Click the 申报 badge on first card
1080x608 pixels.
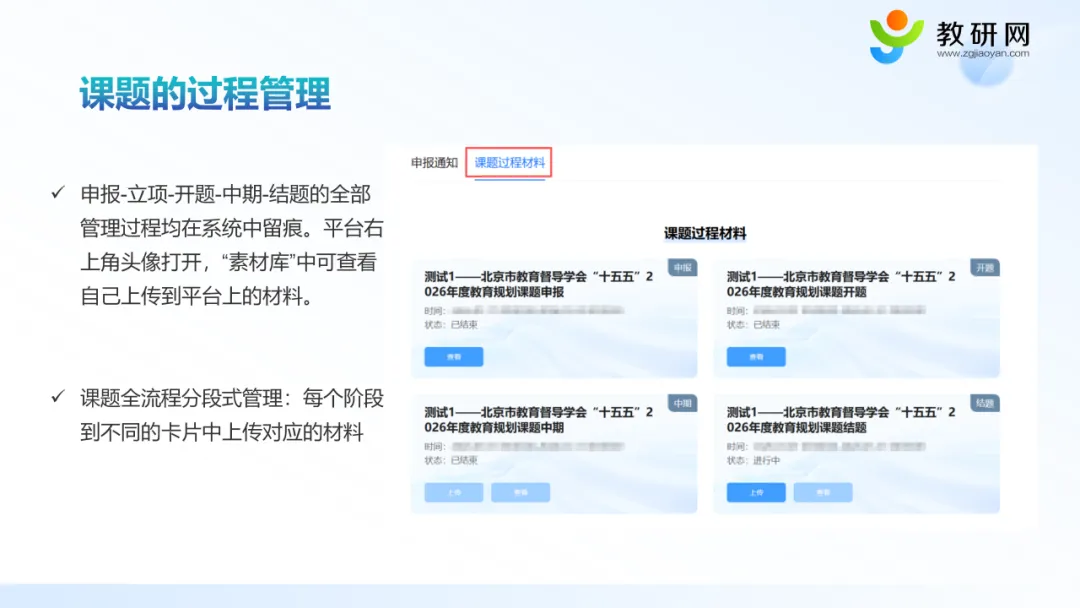coord(683,267)
